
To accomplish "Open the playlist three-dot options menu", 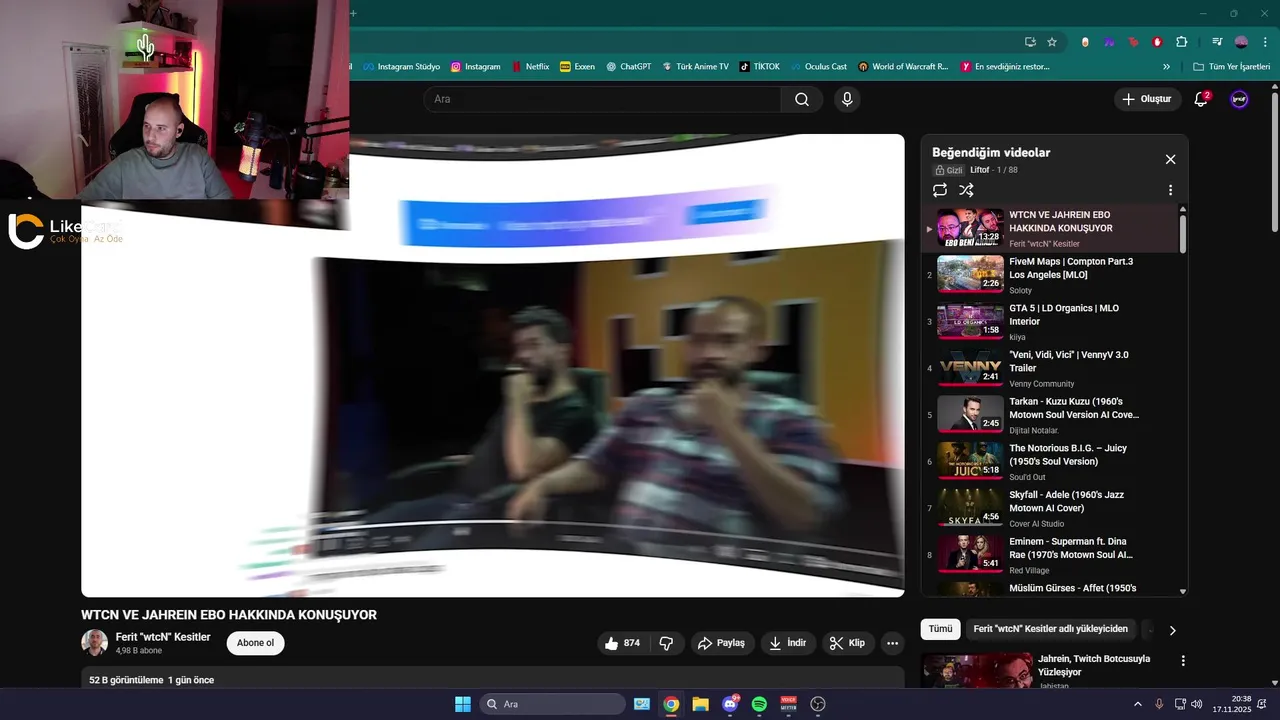I will click(1170, 190).
